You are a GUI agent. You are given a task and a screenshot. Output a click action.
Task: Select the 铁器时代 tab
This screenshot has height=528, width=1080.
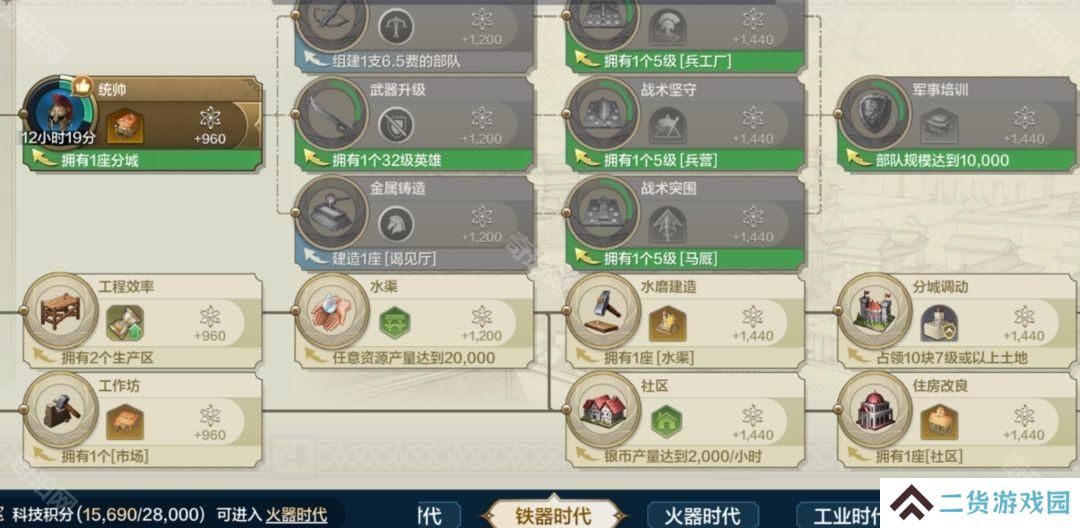(553, 515)
